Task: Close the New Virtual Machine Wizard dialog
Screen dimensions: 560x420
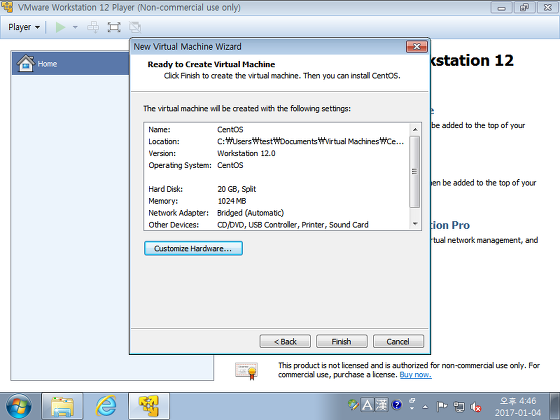Action: 416,46
